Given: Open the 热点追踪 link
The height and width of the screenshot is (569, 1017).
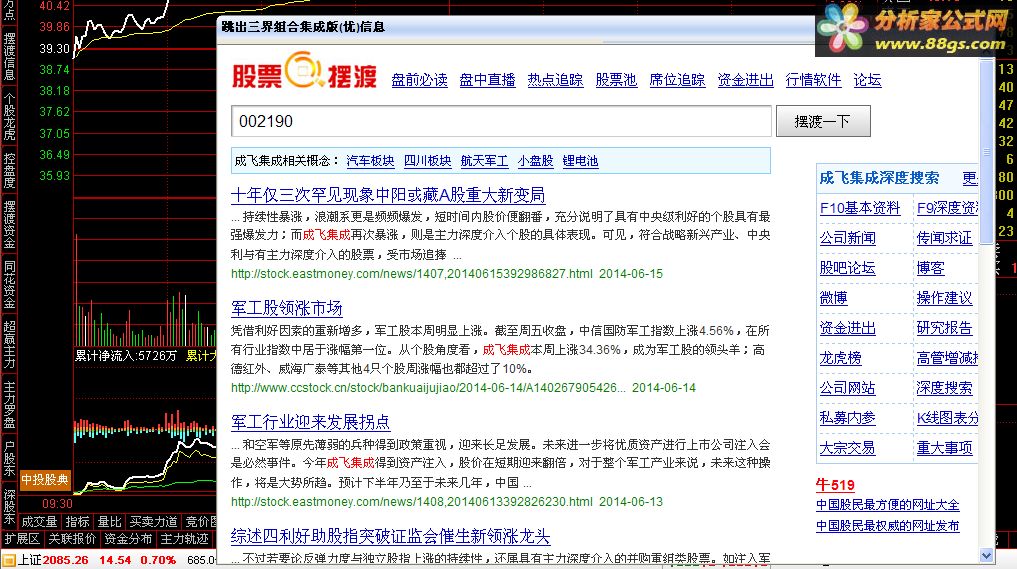Looking at the screenshot, I should (555, 80).
